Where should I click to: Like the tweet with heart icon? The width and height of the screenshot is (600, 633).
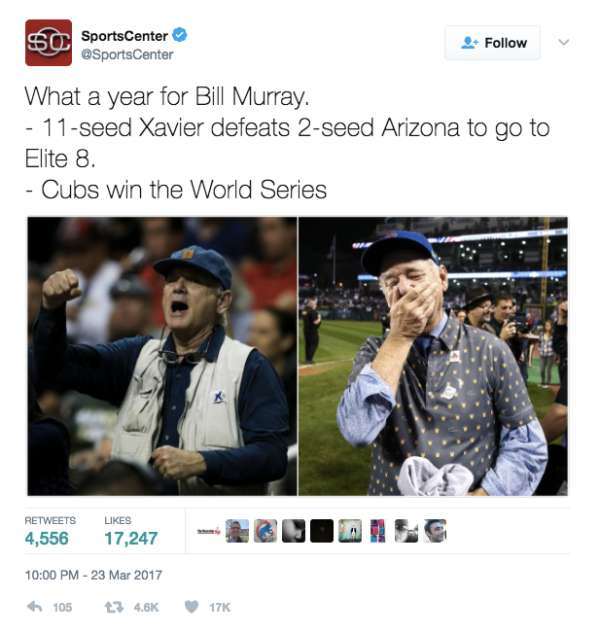191,607
